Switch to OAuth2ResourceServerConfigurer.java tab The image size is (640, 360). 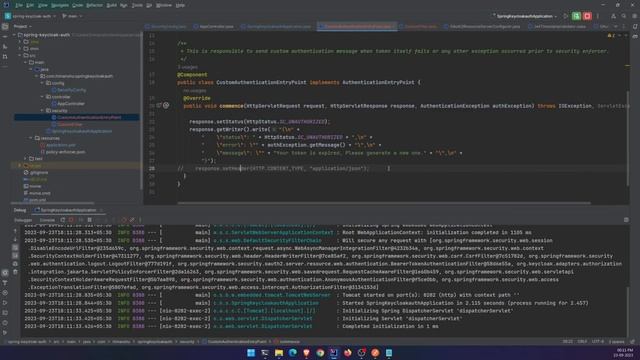(482, 27)
